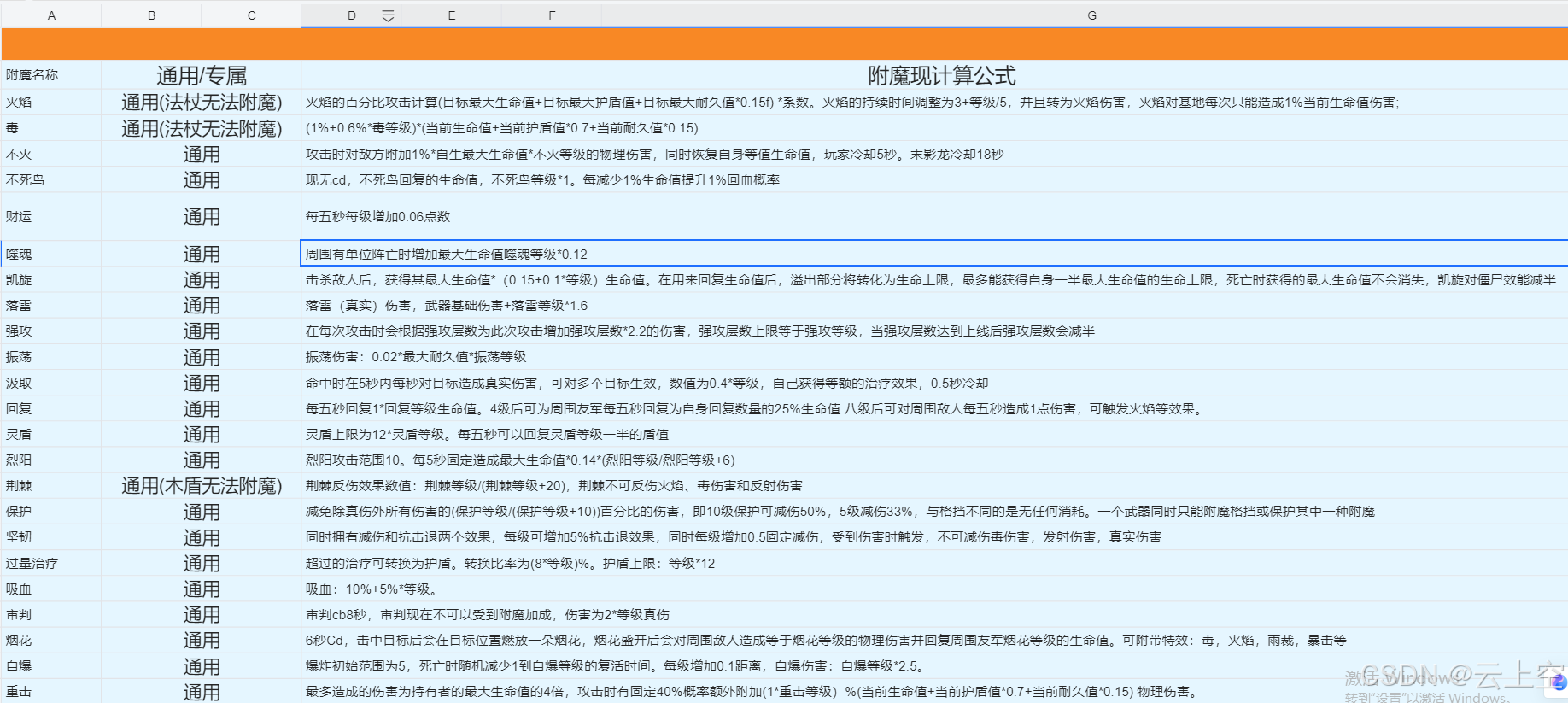Click the formula cell starting '荆棘反伤效果数值'
Viewport: 1568px width, 703px height.
click(x=934, y=485)
